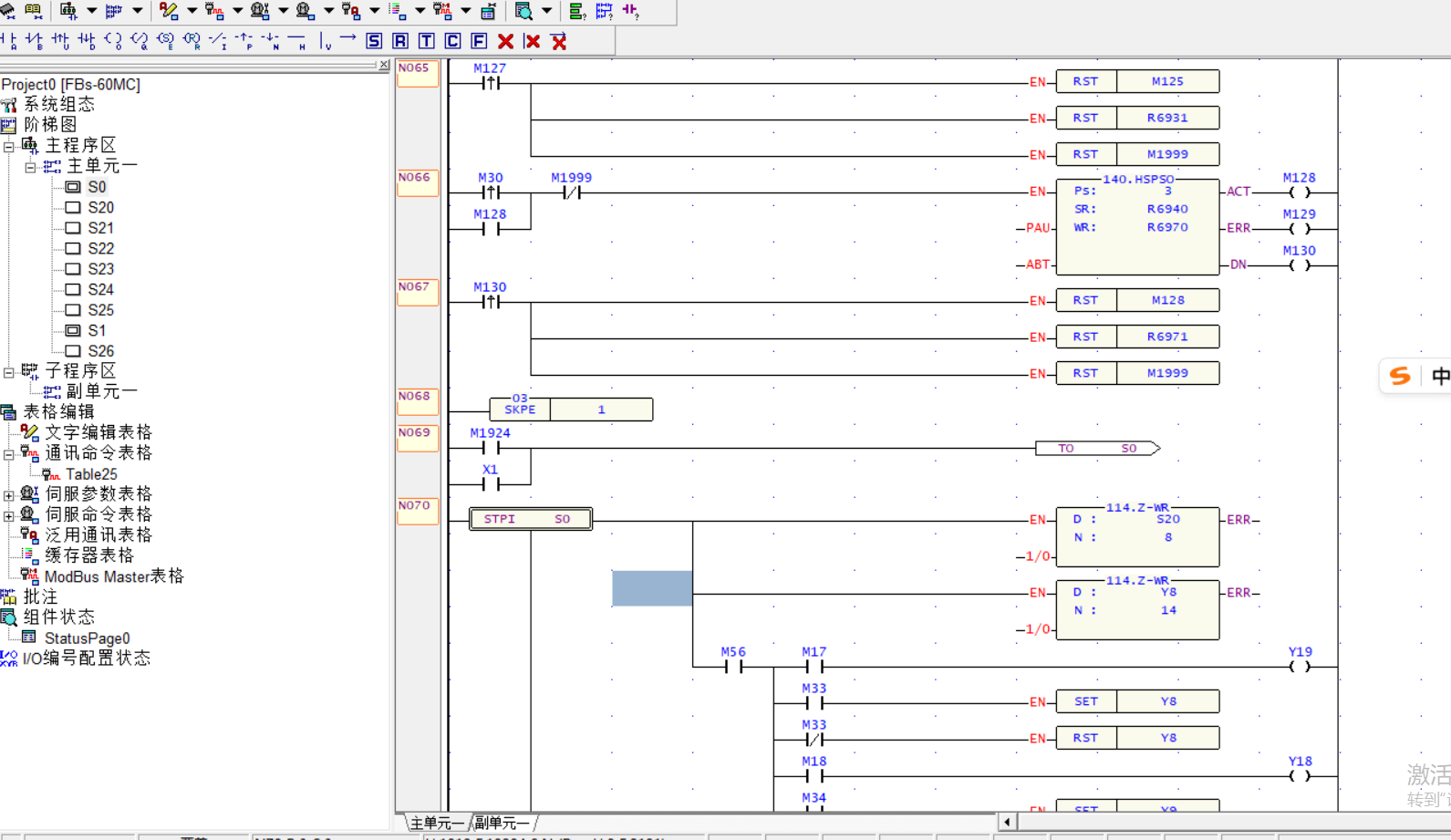Switch to the 主单元一 tab

pos(436,824)
